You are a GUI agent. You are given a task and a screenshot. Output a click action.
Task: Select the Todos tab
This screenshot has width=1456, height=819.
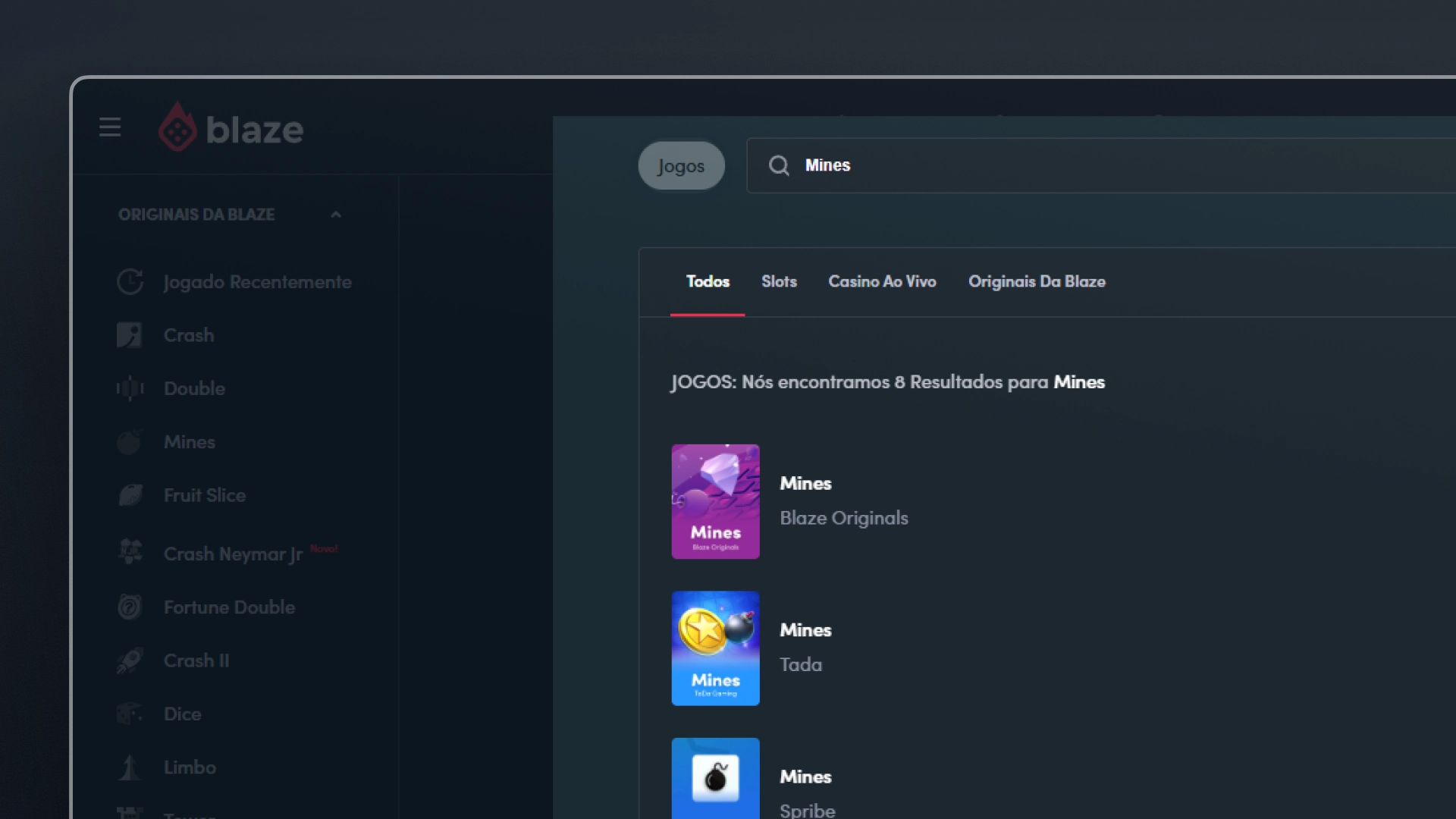[x=708, y=281]
